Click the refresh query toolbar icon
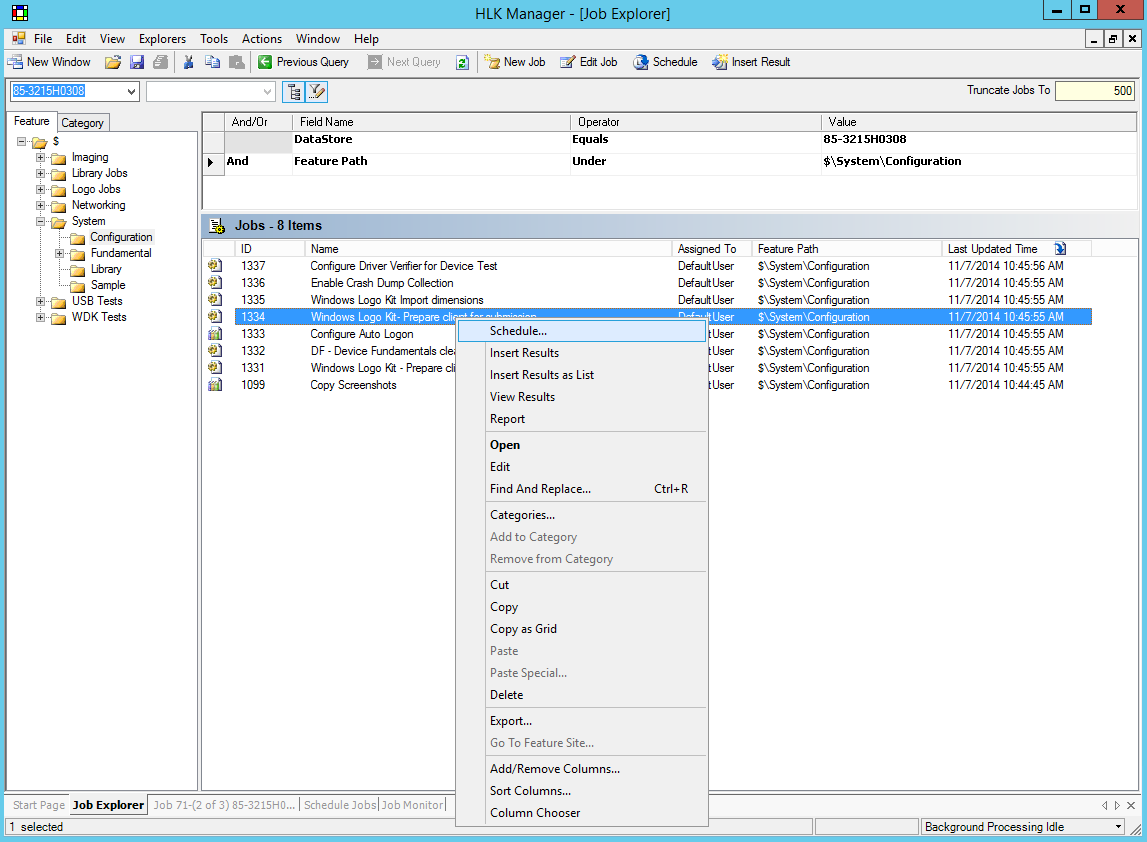The height and width of the screenshot is (842, 1147). 462,62
